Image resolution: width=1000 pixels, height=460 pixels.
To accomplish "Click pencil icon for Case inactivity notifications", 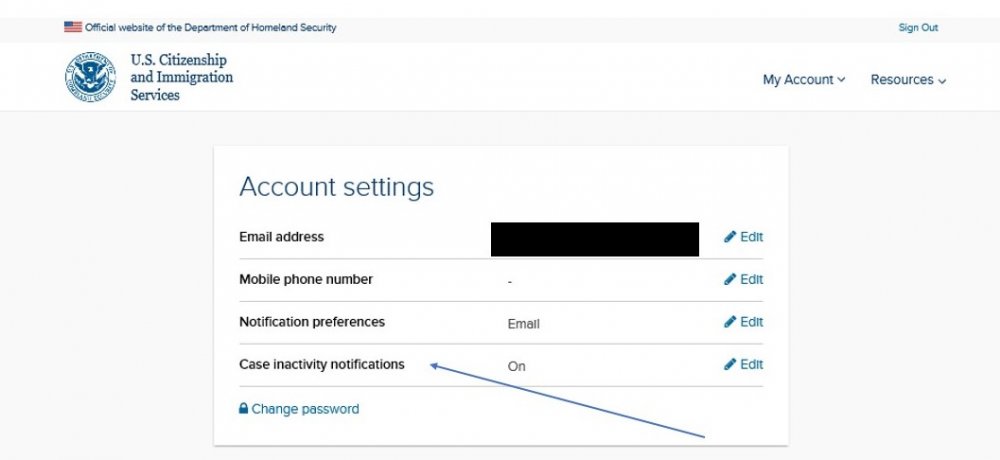I will pos(730,364).
